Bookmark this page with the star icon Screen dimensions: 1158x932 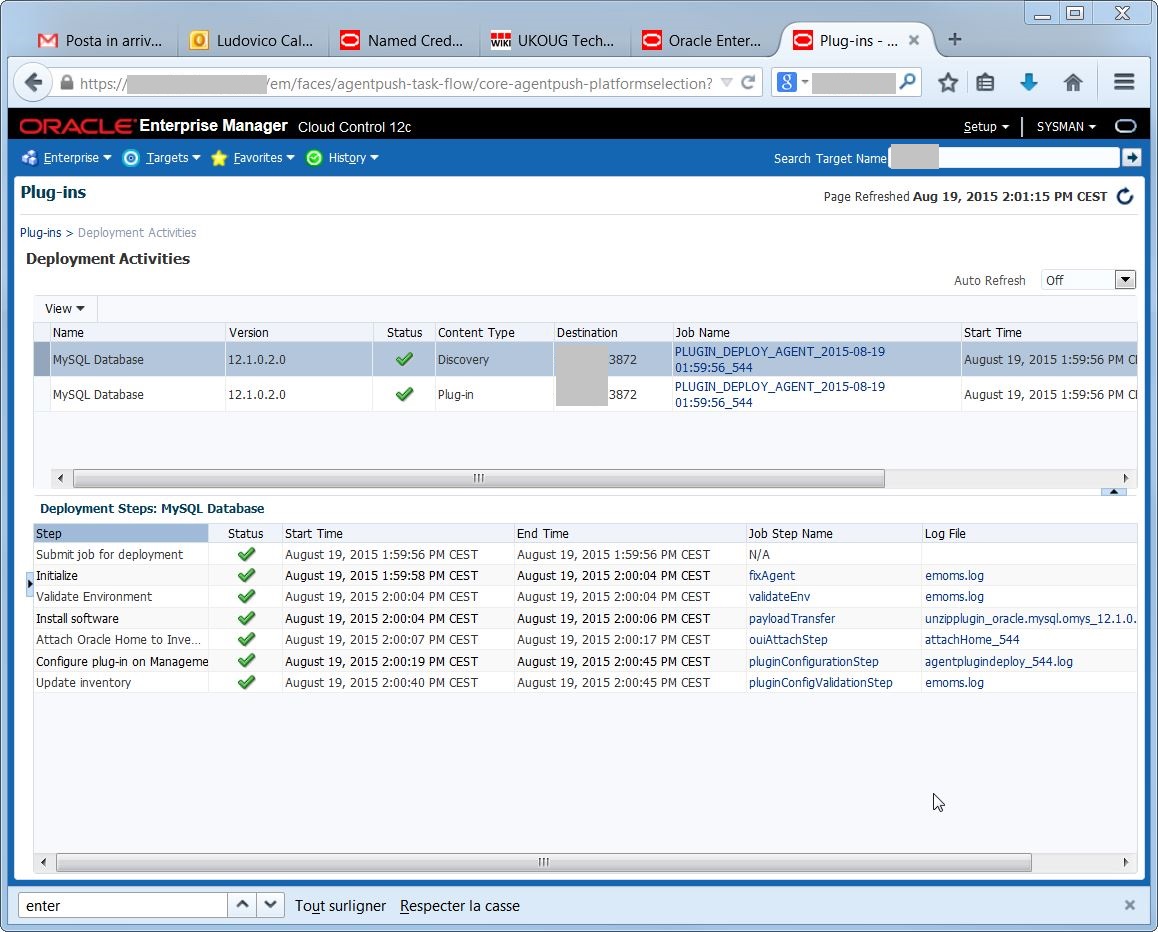click(948, 82)
